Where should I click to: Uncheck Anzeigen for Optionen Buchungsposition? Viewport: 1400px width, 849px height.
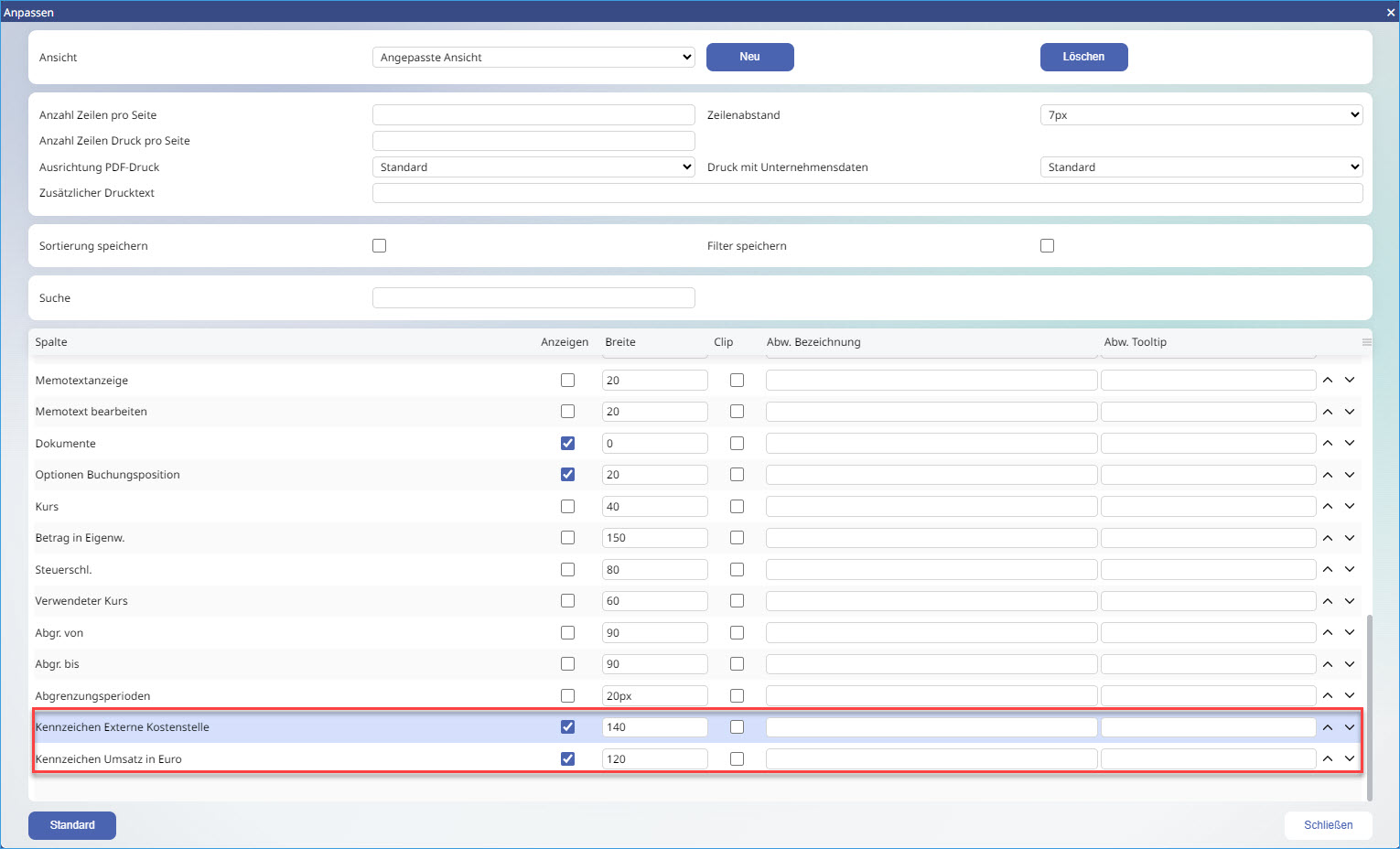pyautogui.click(x=567, y=475)
